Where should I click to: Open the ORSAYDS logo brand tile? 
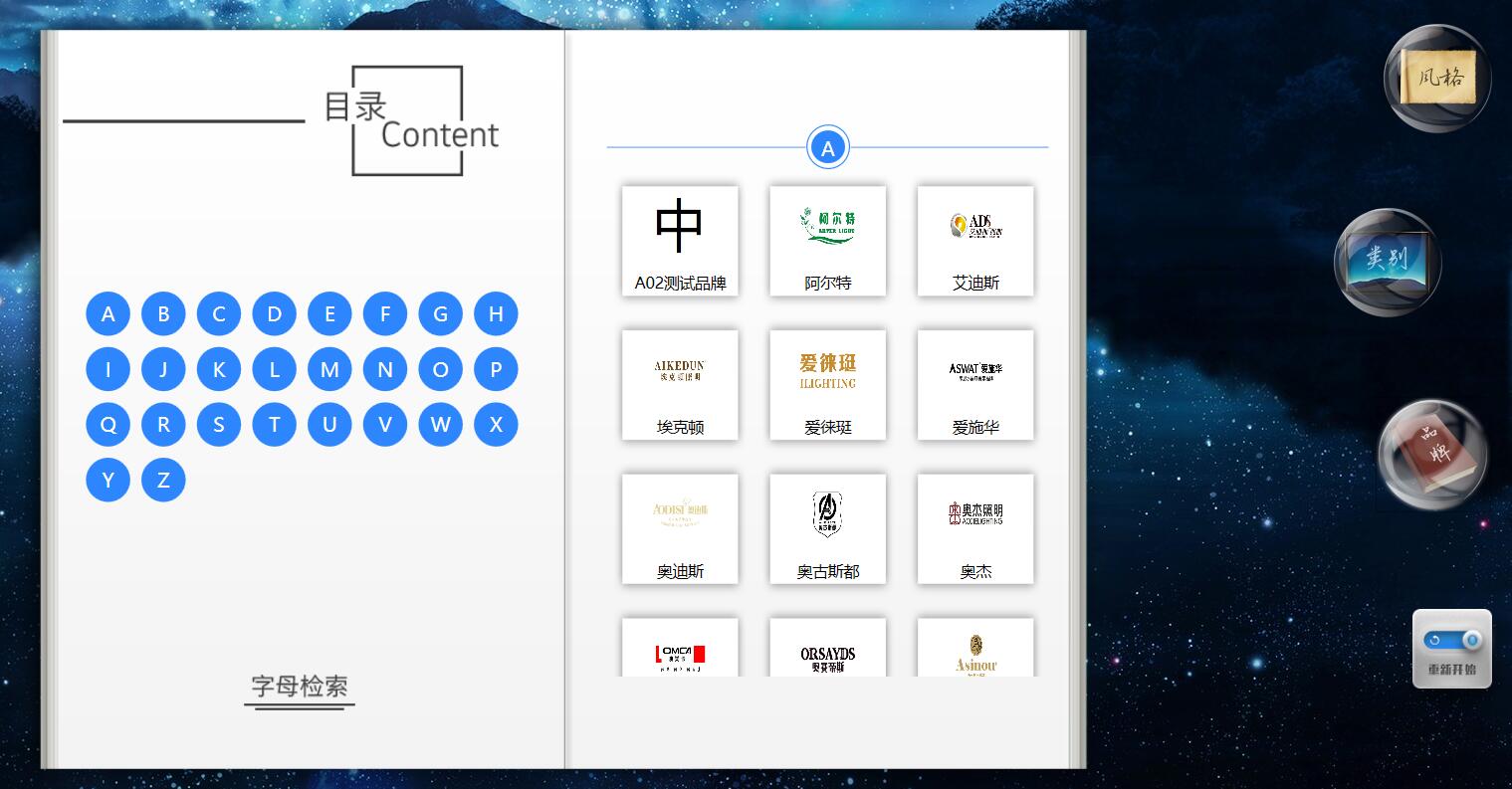pos(827,648)
